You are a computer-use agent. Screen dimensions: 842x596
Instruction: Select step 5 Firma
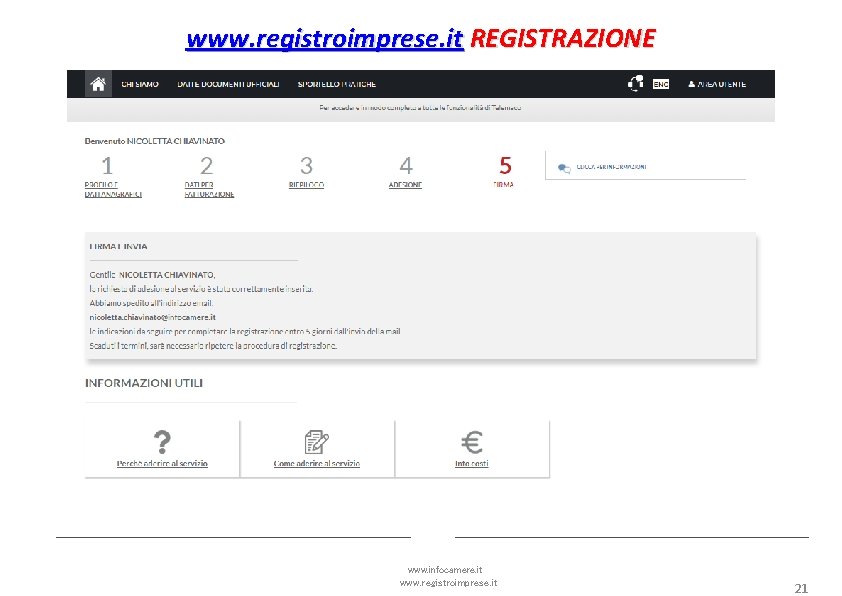(504, 172)
